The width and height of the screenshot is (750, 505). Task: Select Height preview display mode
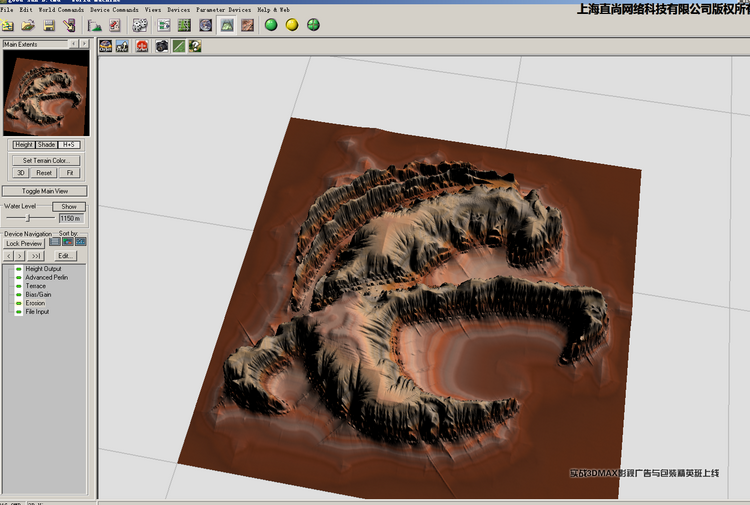point(23,144)
